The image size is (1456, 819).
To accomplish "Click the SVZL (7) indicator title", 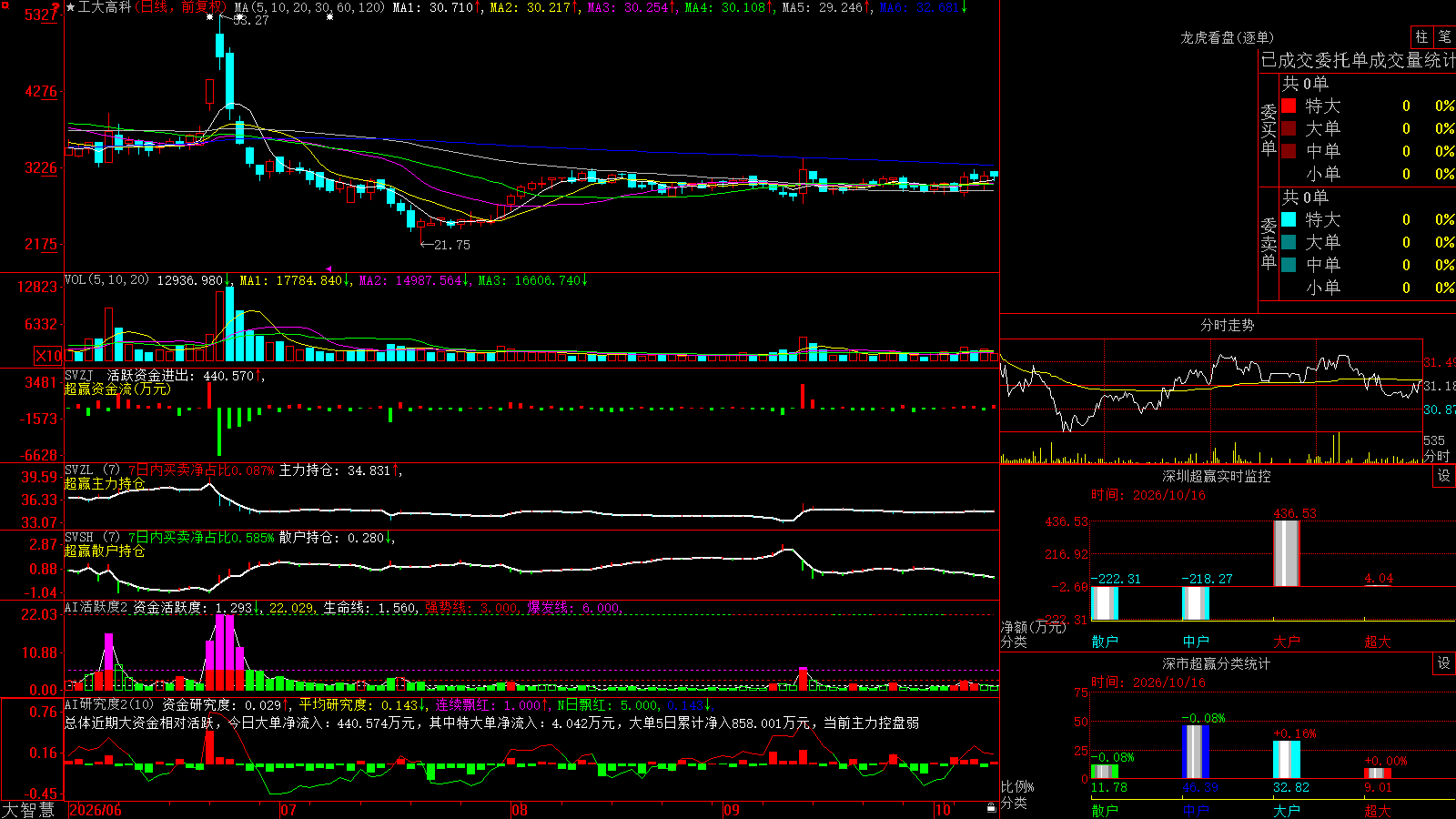I will tap(92, 470).
